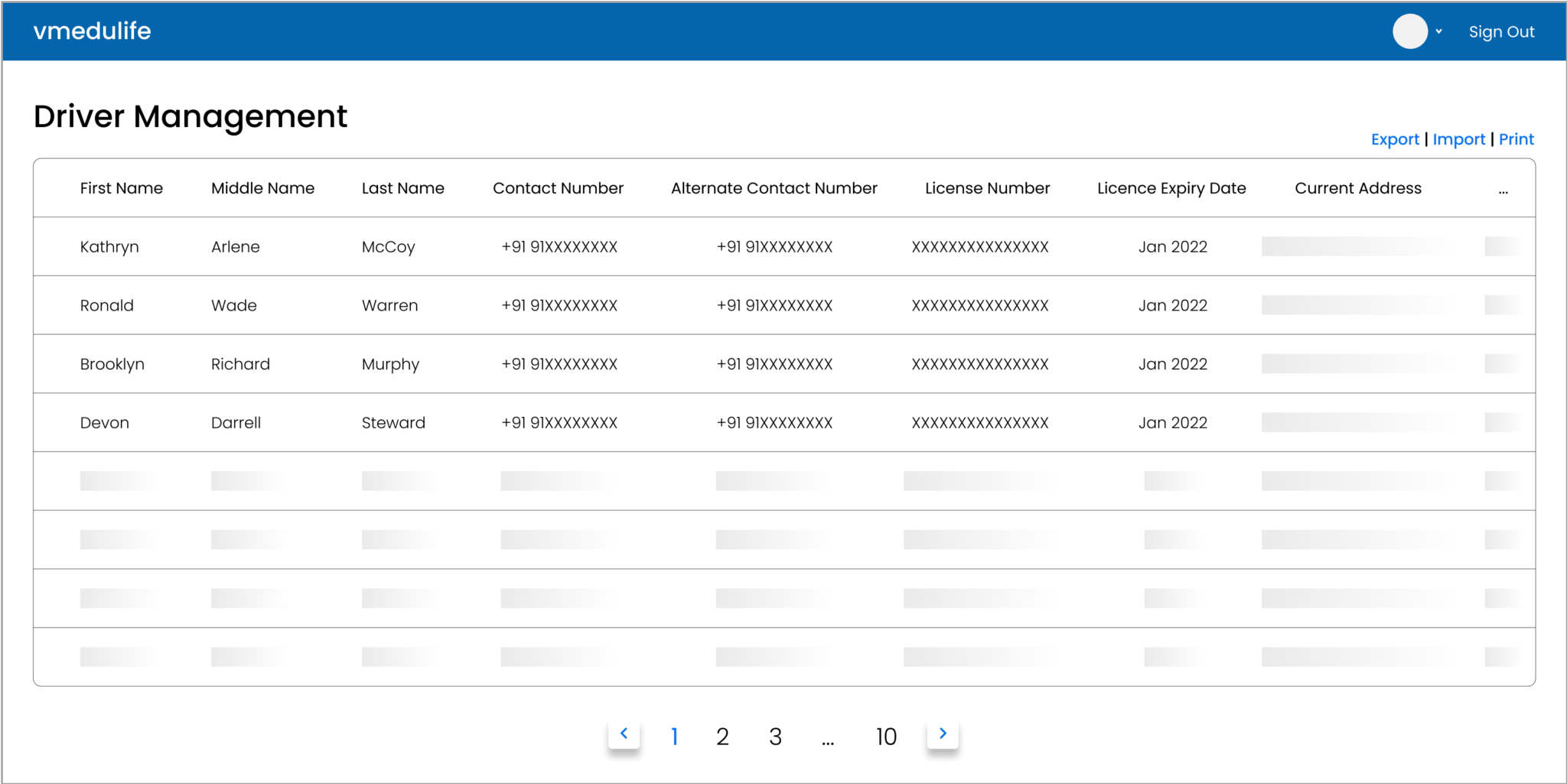This screenshot has height=784, width=1567.
Task: Expand the profile dropdown arrow
Action: pyautogui.click(x=1438, y=32)
